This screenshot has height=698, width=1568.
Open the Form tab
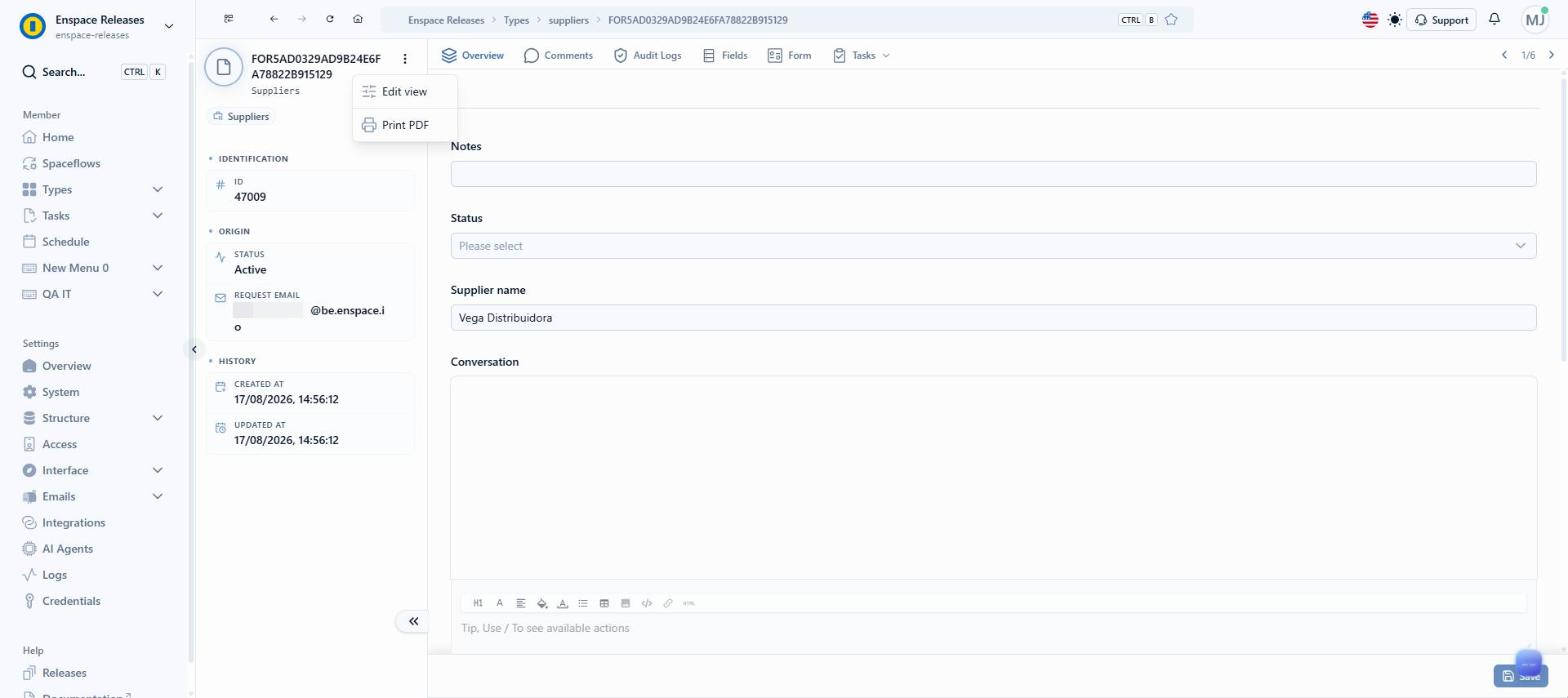point(789,55)
